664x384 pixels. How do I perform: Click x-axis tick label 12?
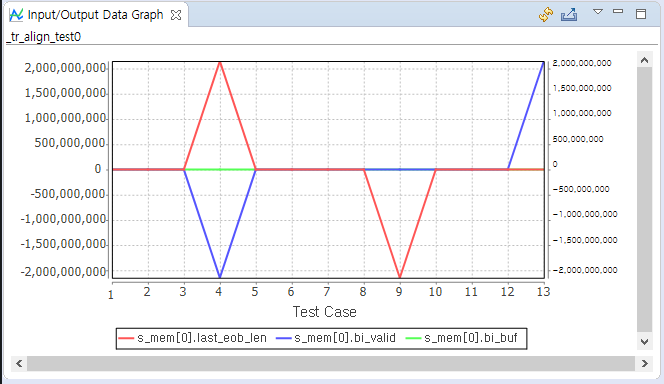[x=507, y=292]
